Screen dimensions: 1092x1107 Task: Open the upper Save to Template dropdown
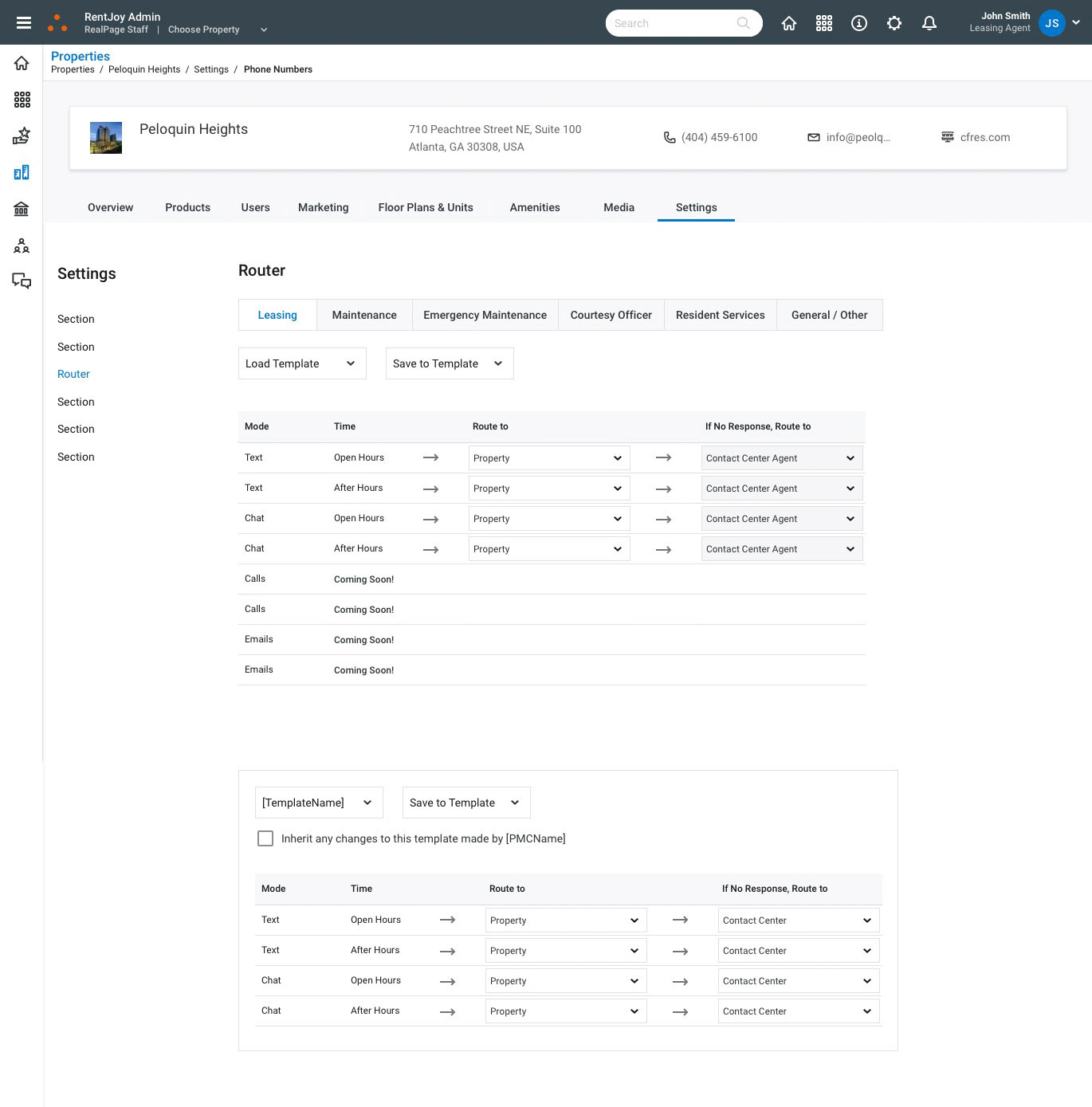click(x=450, y=363)
